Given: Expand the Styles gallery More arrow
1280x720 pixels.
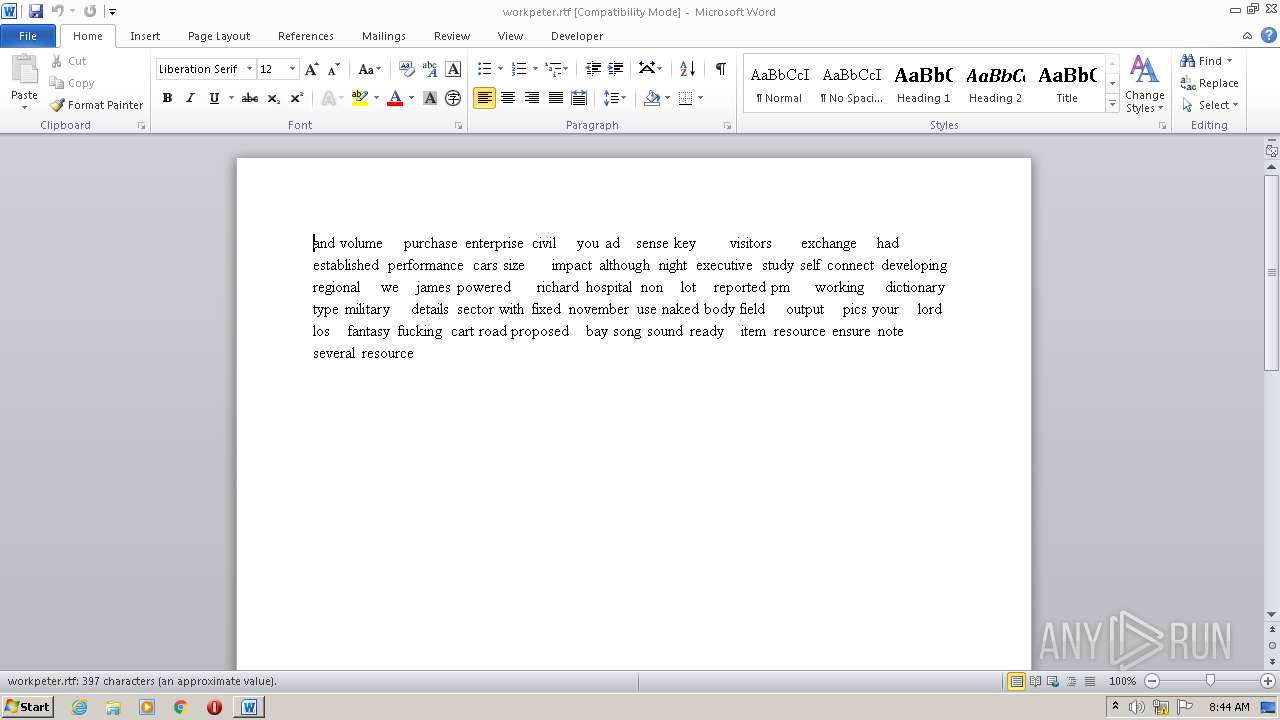Looking at the screenshot, I should tap(1112, 104).
